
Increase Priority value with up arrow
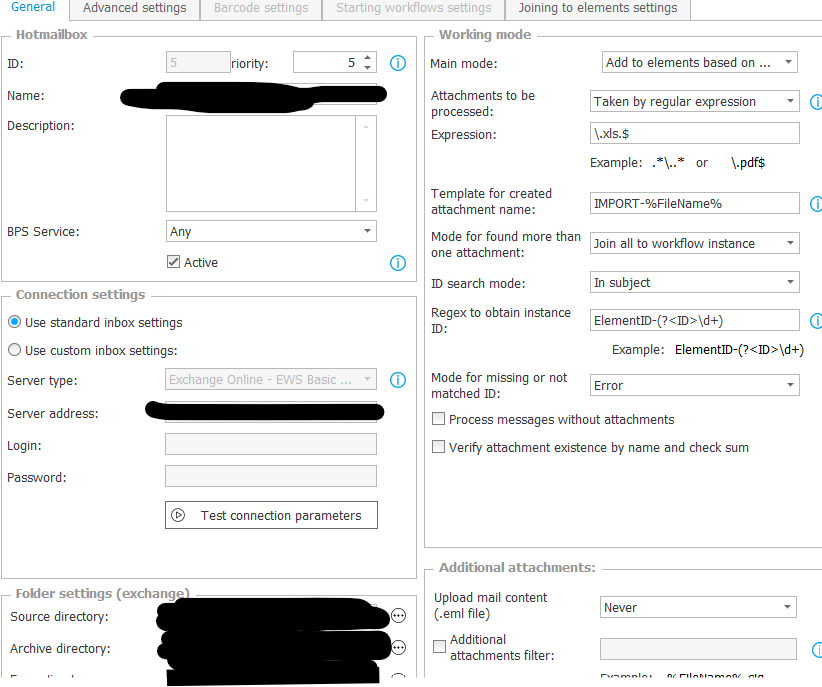tap(368, 58)
